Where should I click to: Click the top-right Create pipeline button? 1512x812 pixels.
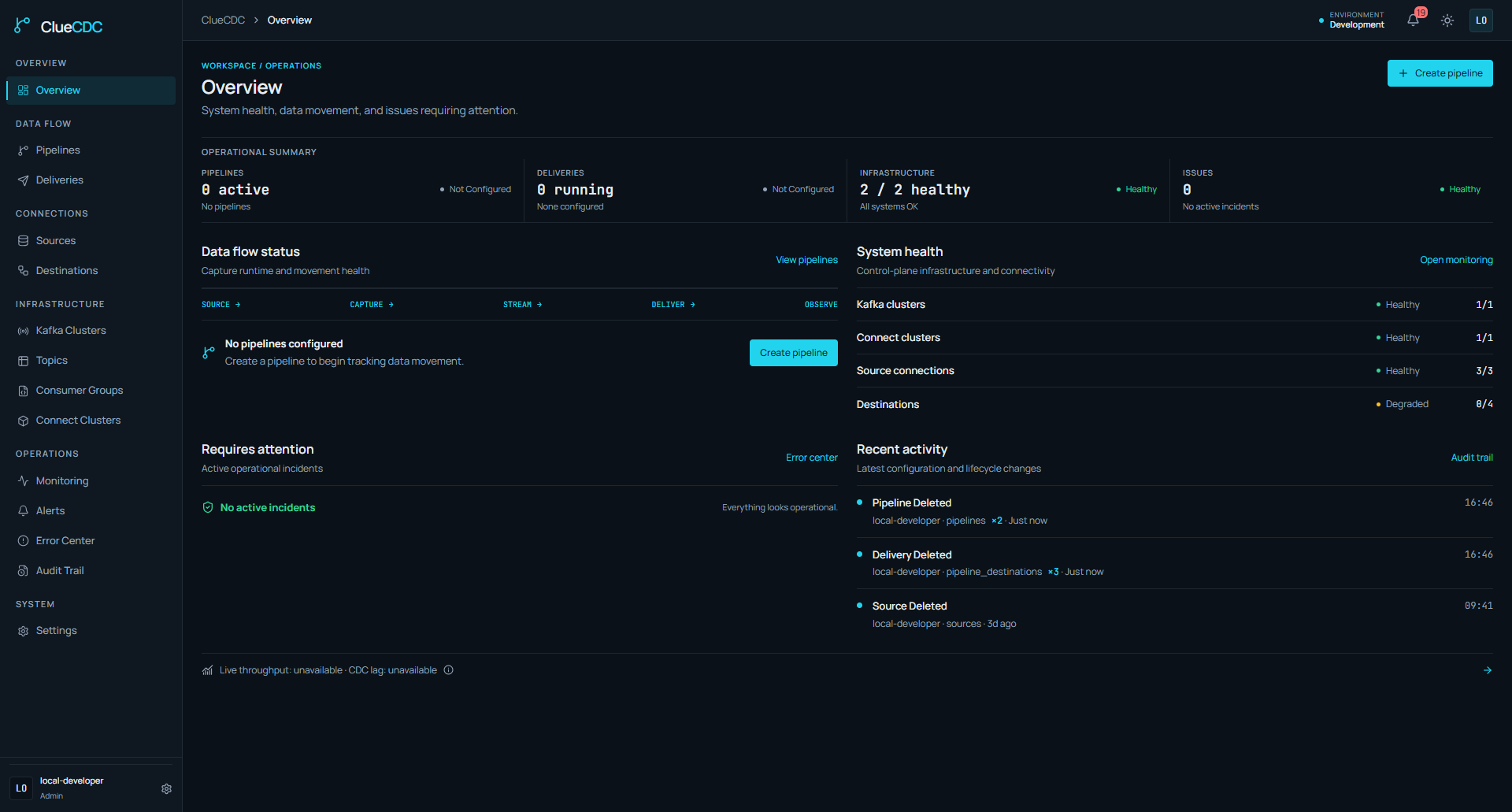click(x=1440, y=73)
